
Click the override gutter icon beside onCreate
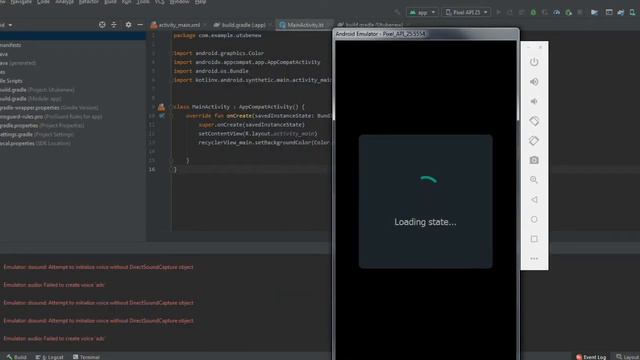pos(162,116)
